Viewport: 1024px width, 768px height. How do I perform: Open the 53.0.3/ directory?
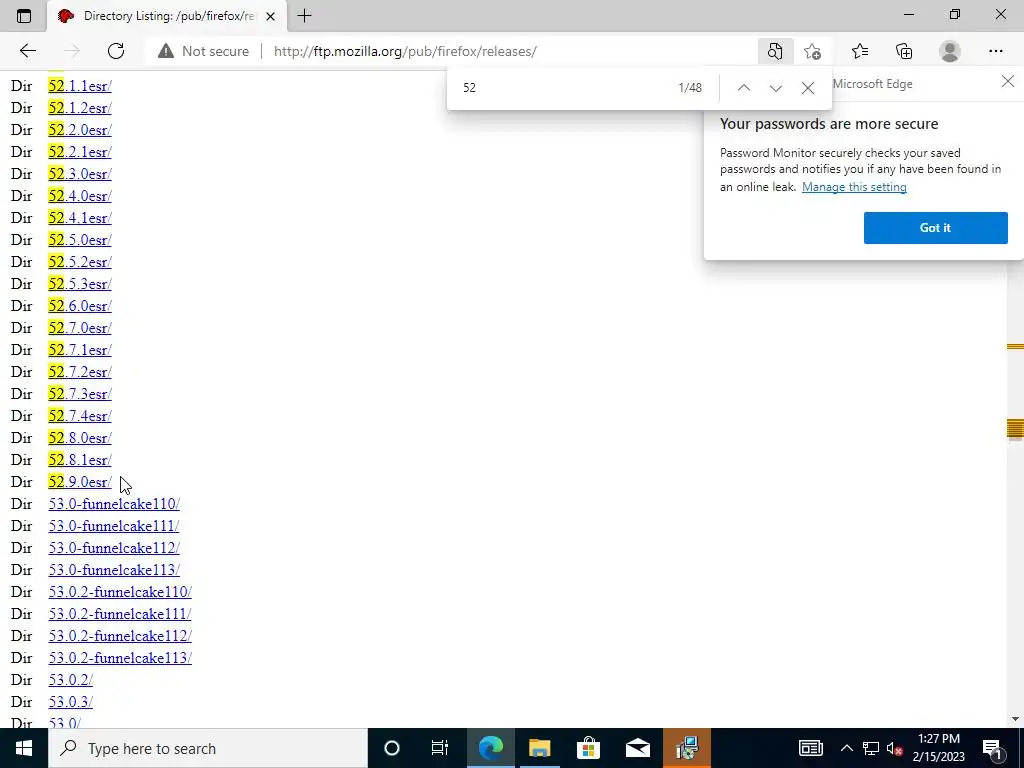coord(71,701)
